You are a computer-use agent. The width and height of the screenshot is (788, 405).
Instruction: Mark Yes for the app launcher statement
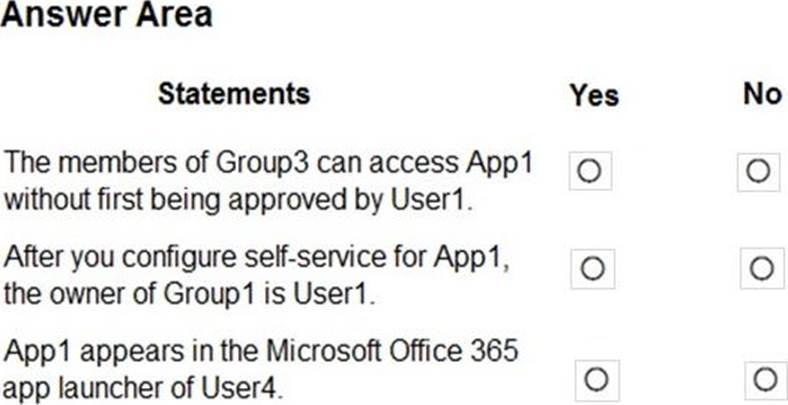click(x=596, y=380)
